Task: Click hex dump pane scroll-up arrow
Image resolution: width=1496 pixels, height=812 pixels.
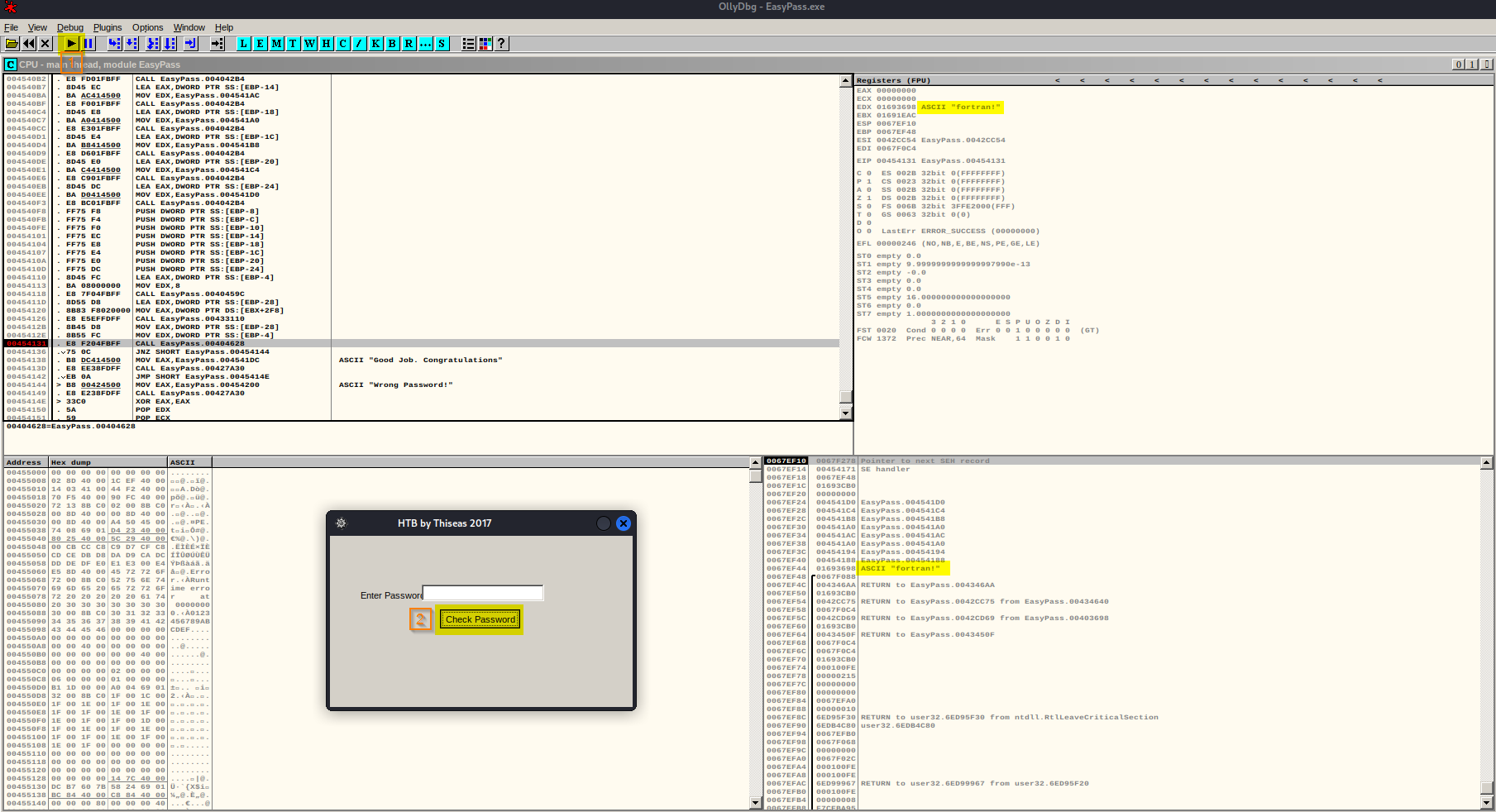Action: click(x=755, y=462)
